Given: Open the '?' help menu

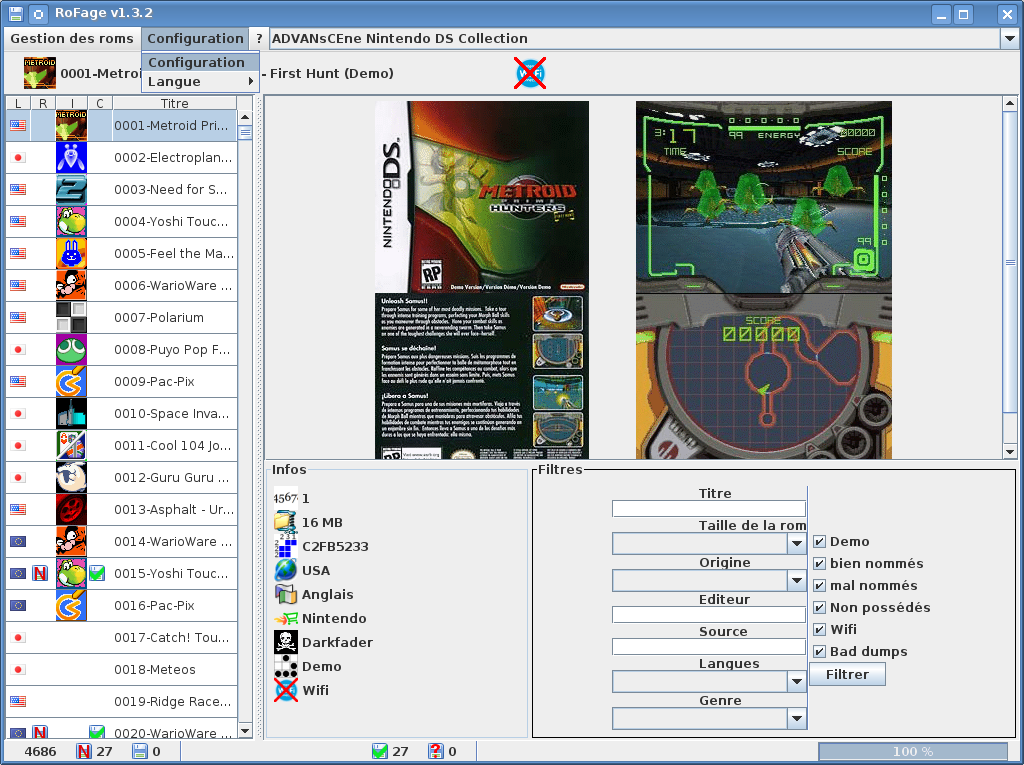Looking at the screenshot, I should point(259,39).
